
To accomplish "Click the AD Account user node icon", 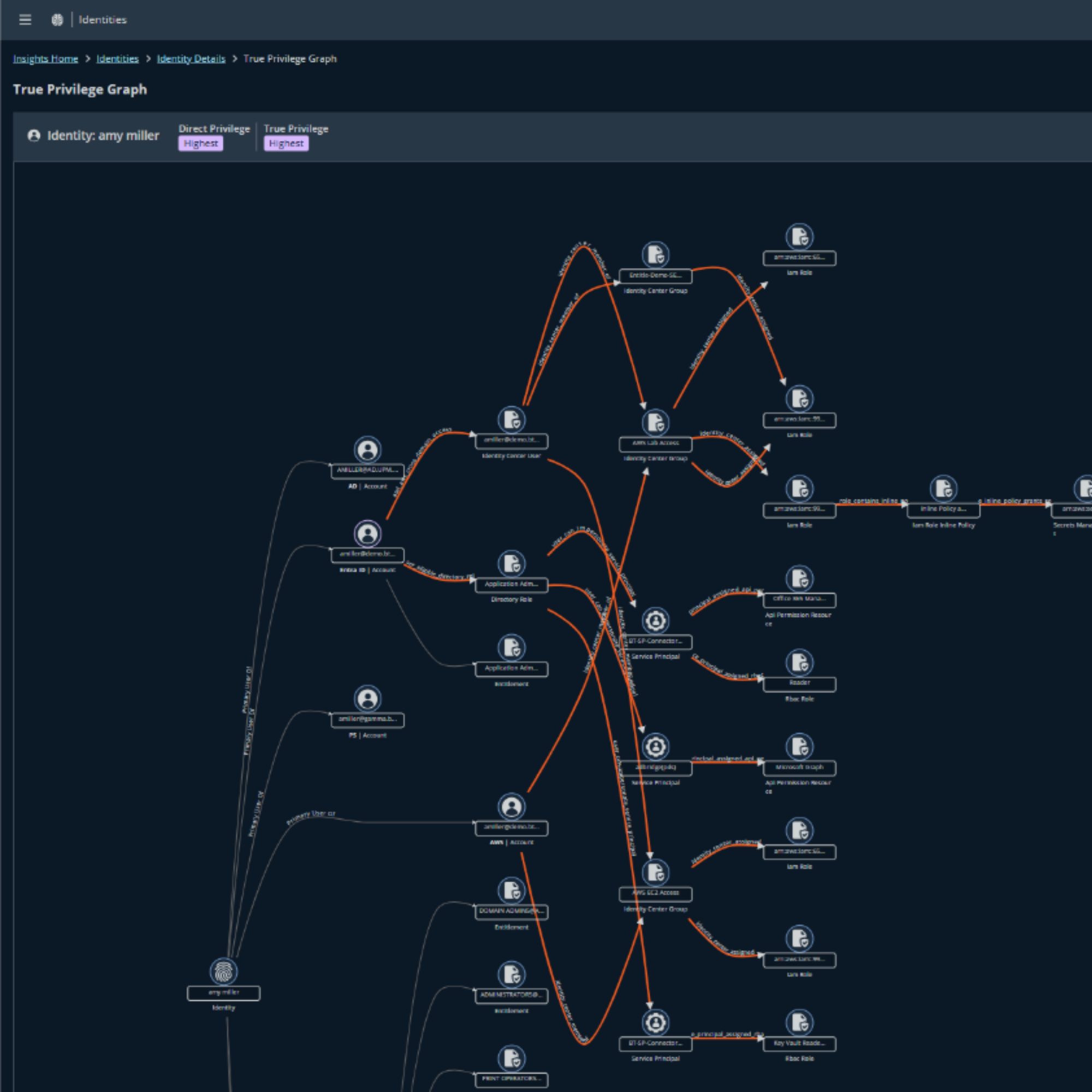I will click(x=367, y=450).
